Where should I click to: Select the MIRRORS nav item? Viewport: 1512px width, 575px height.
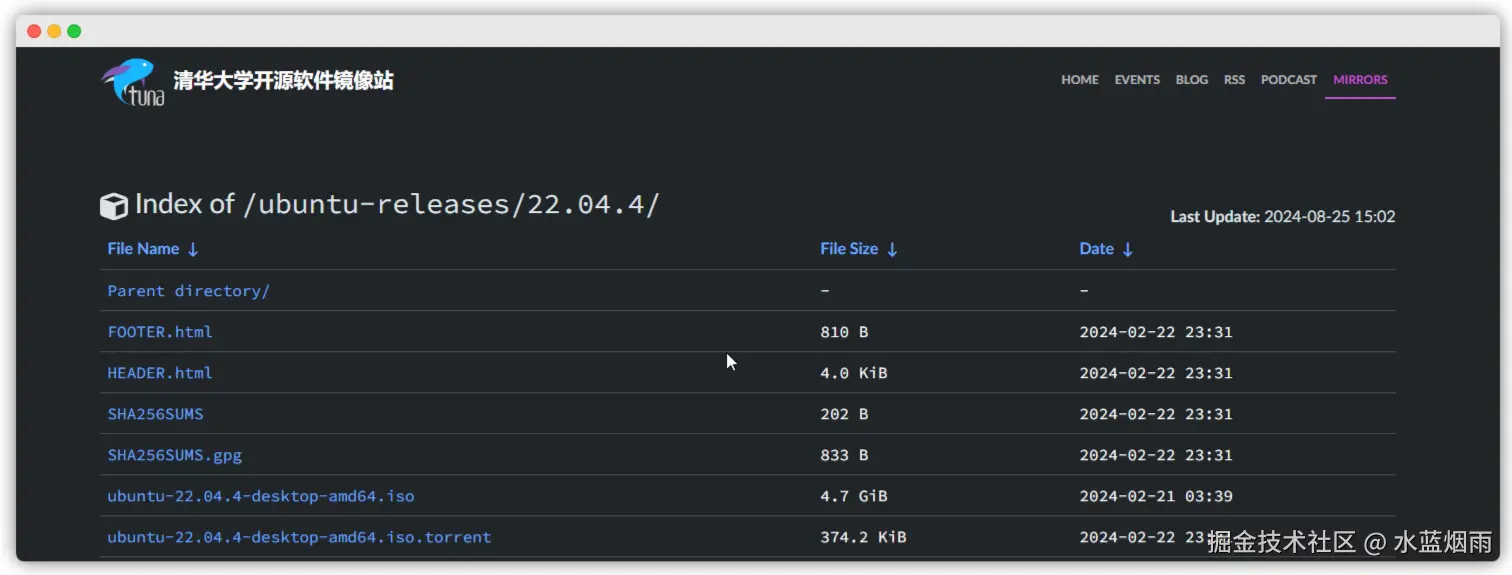tap(1360, 80)
